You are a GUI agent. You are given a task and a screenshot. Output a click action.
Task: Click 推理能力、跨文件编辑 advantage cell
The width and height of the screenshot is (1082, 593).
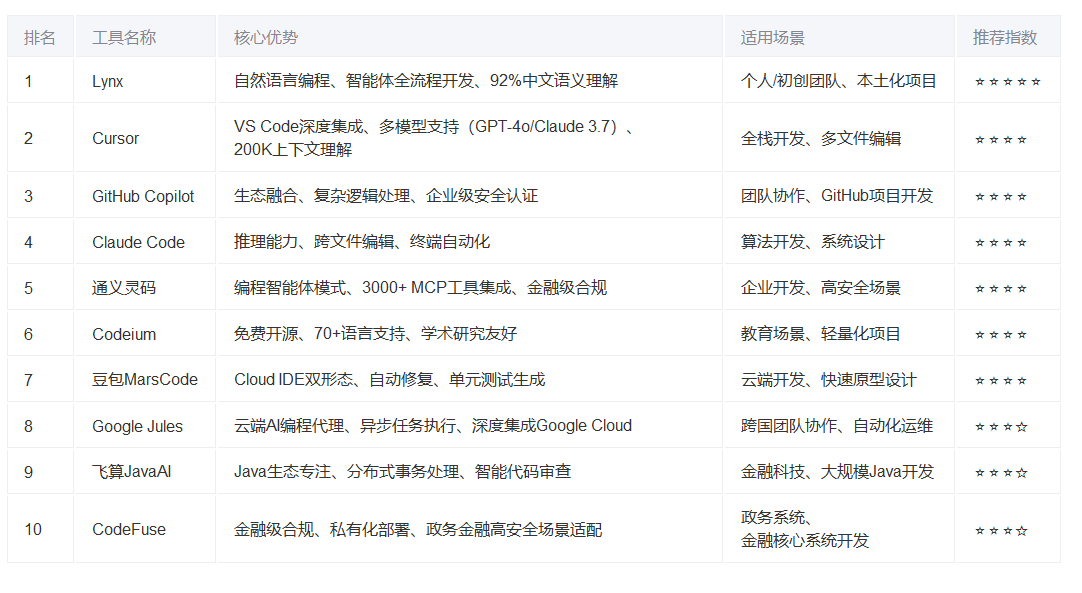click(469, 242)
